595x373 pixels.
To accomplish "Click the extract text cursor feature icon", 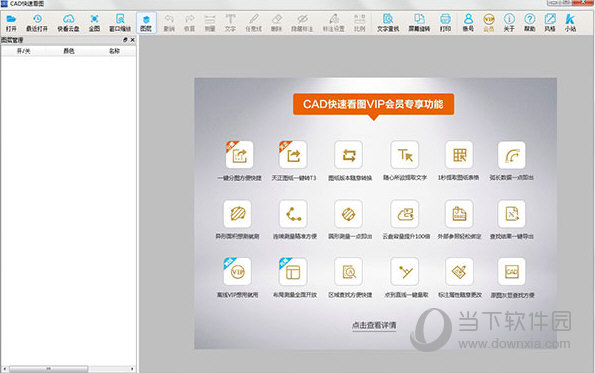I will 405,155.
